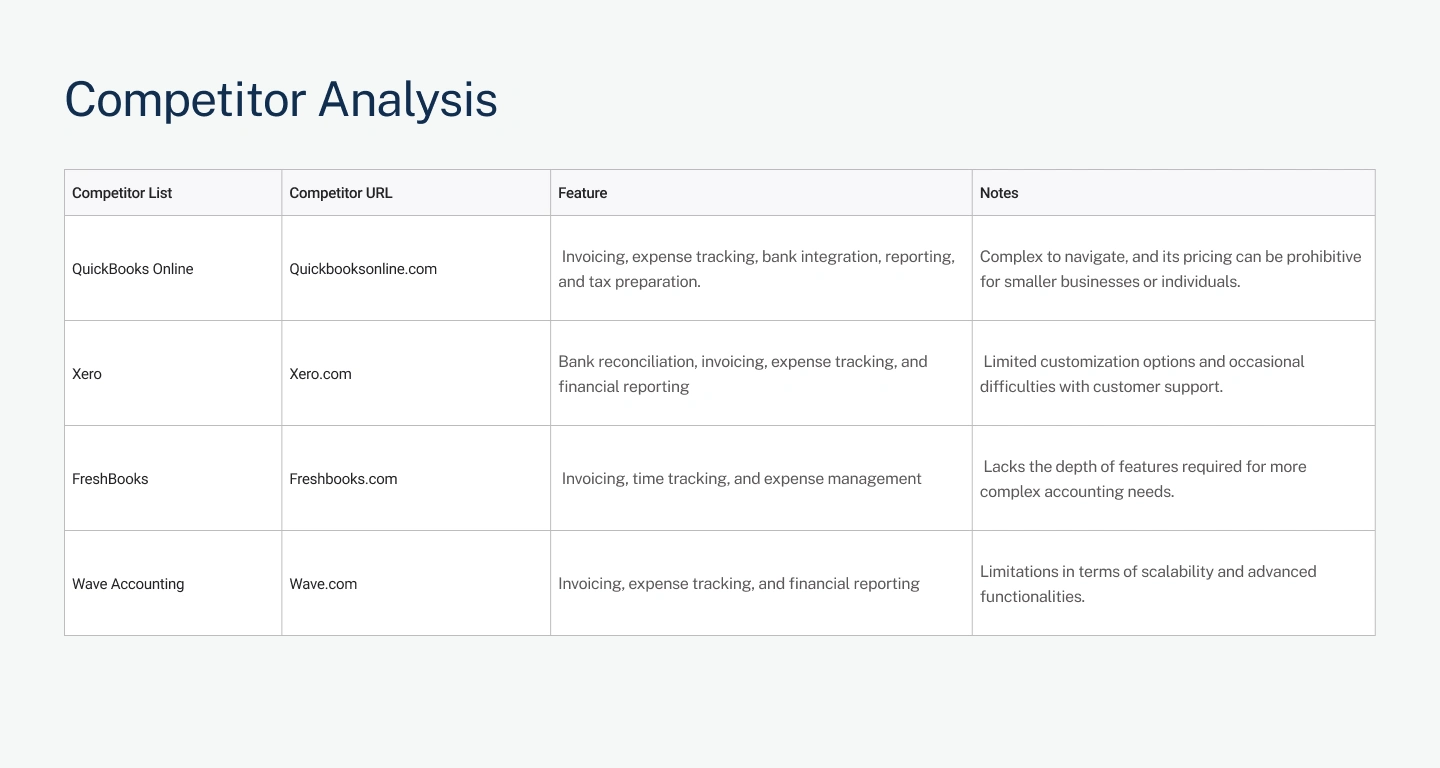Screen dimensions: 1440x768
Task: Click the scalability limitations note
Action: coord(1148,584)
